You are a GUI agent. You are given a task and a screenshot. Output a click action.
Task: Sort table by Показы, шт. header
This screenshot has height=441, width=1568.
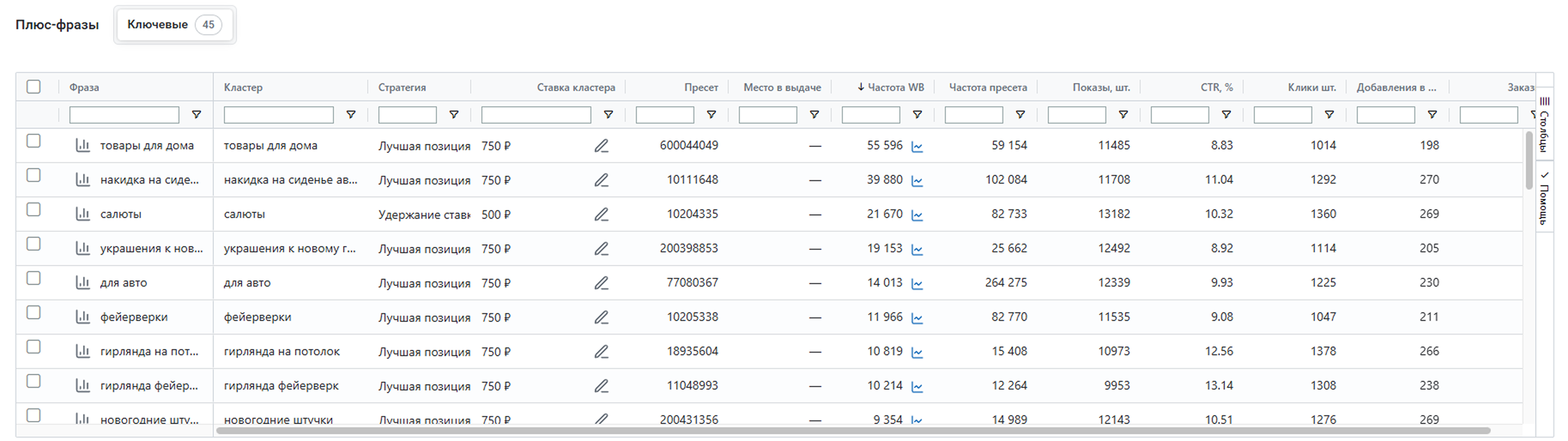point(1101,88)
